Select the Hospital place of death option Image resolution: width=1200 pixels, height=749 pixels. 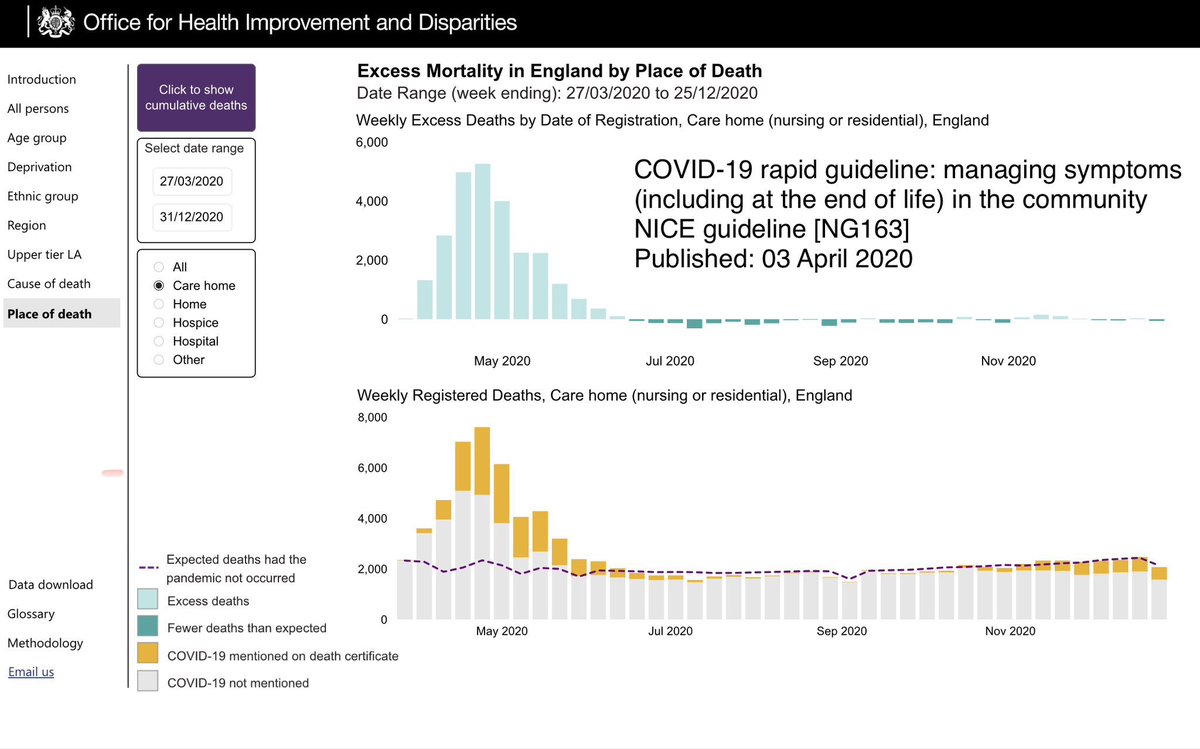point(157,341)
